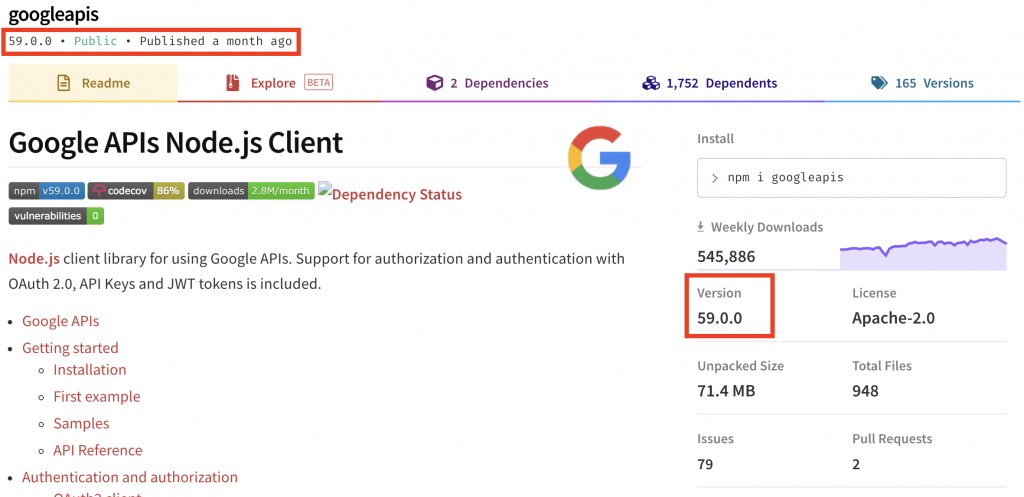Click the Google G logo
The width and height of the screenshot is (1024, 497).
pyautogui.click(x=599, y=157)
